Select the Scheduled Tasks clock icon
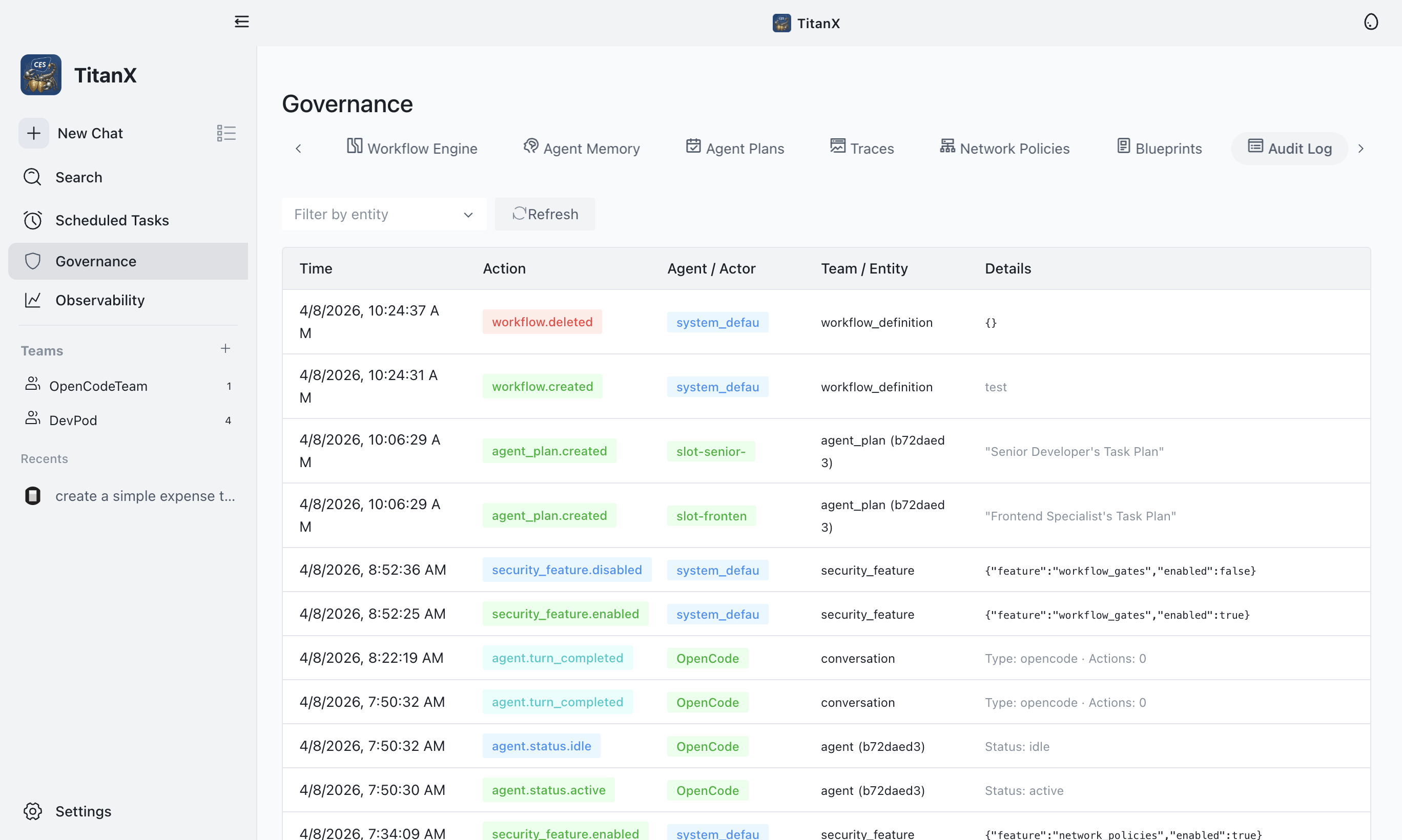 point(32,220)
